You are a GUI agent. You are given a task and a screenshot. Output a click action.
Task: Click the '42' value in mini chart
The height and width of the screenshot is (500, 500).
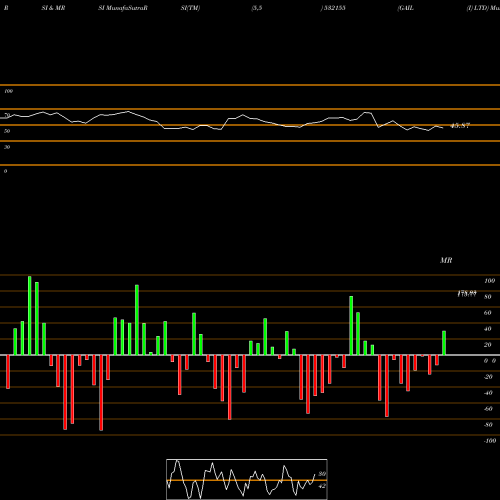tap(322, 486)
